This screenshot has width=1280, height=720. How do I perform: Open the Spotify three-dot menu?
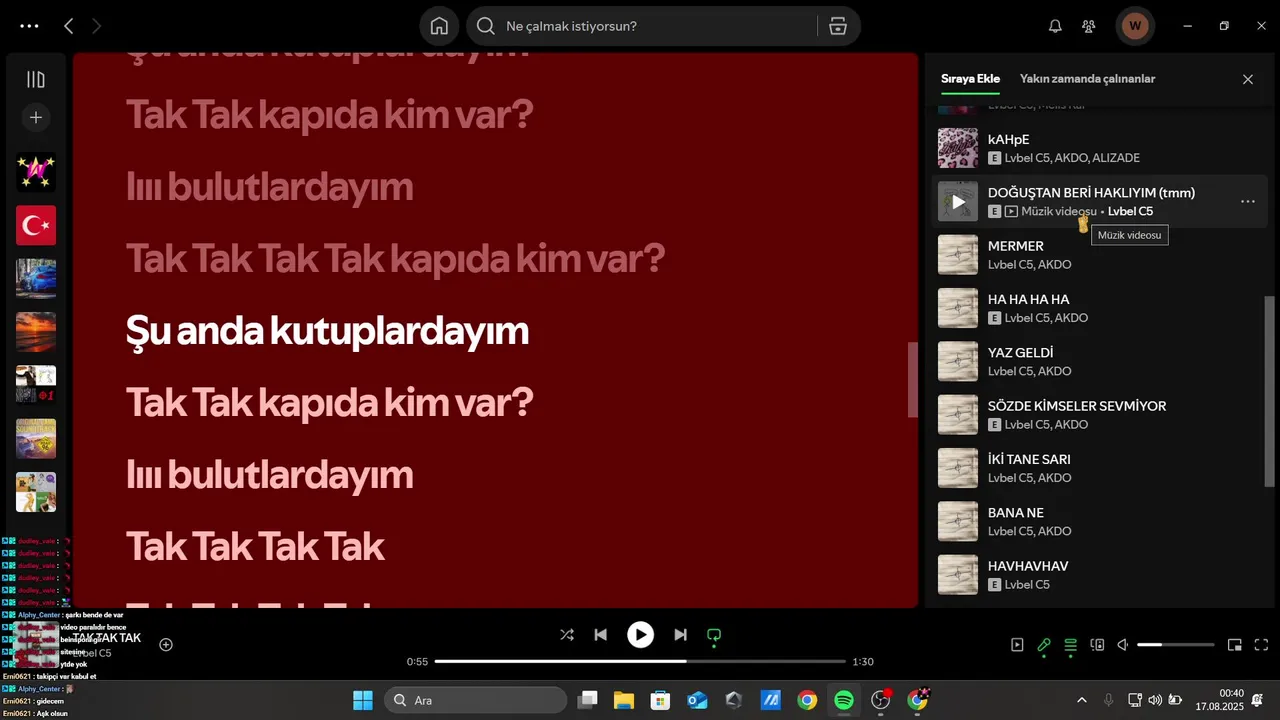point(29,26)
